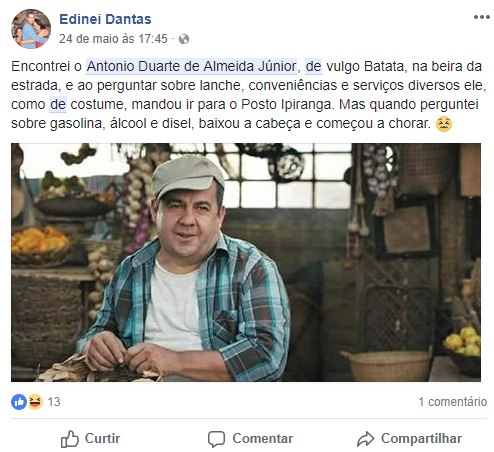
Task: Click the Curtir button label
Action: pos(102,438)
